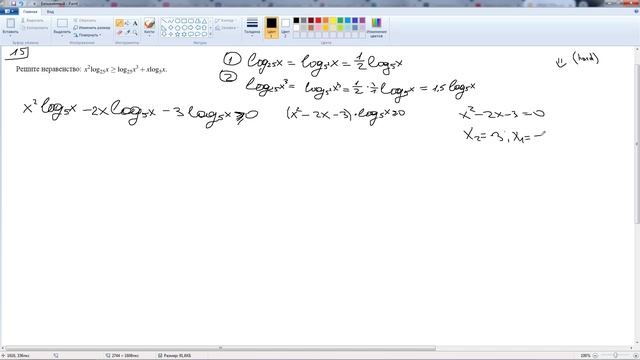Viewport: 640px width, 360px height.
Task: Open the shape Fill dropdown
Action: pyautogui.click(x=227, y=28)
